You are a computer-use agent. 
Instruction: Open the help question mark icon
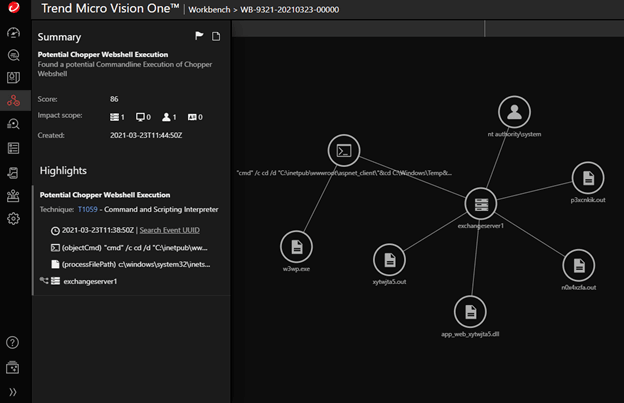pyautogui.click(x=14, y=343)
